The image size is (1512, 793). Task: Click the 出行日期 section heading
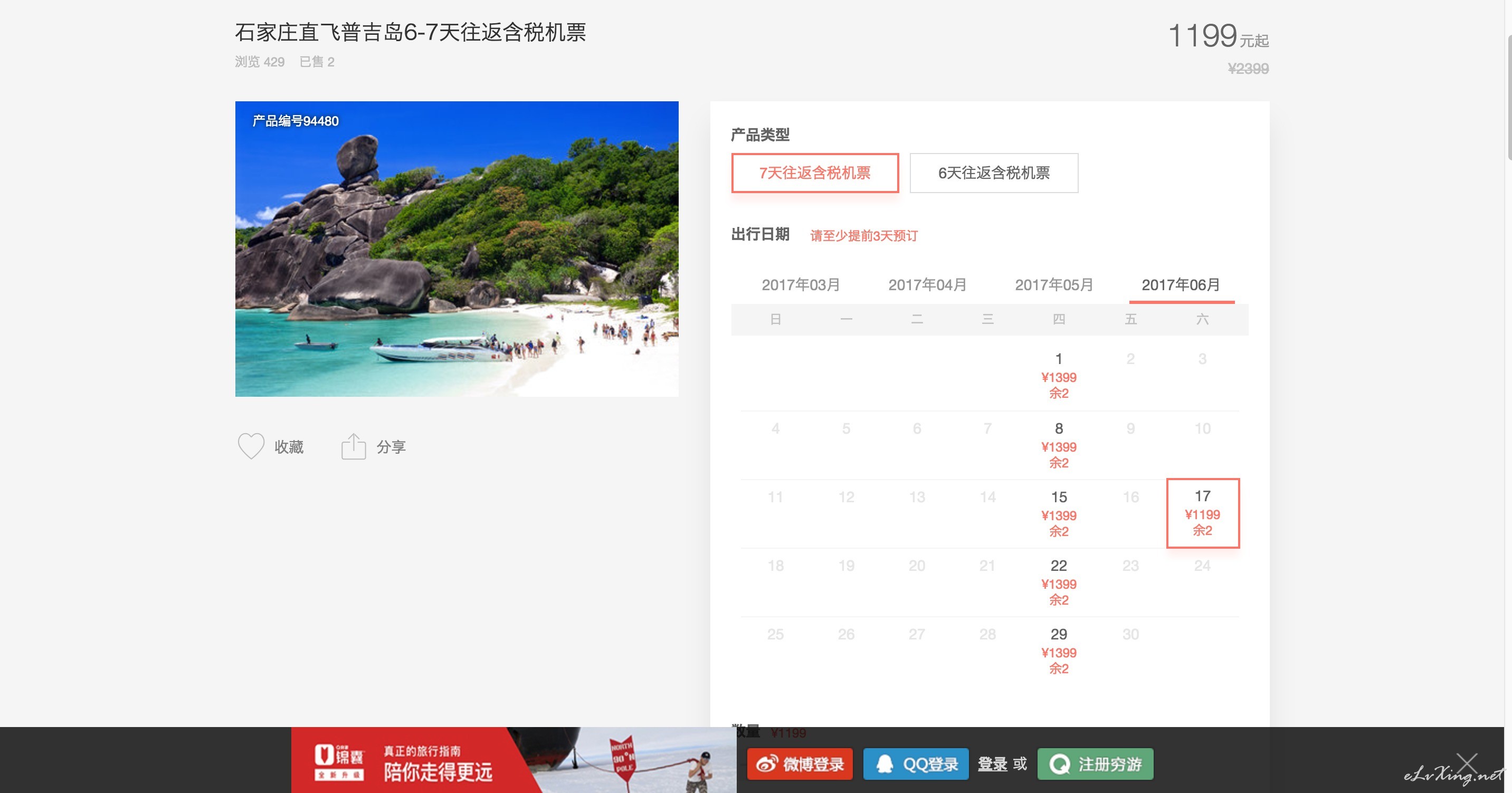(x=760, y=234)
